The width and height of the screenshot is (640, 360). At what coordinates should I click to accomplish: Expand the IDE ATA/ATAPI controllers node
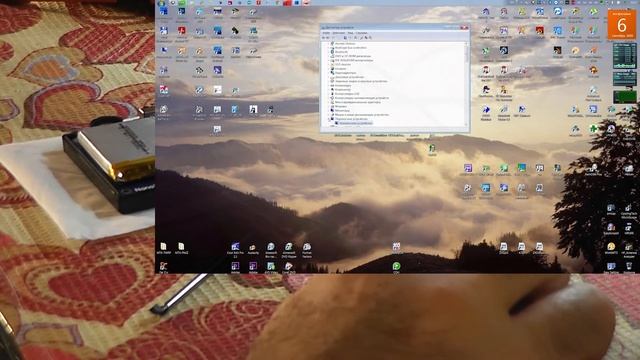click(x=329, y=60)
